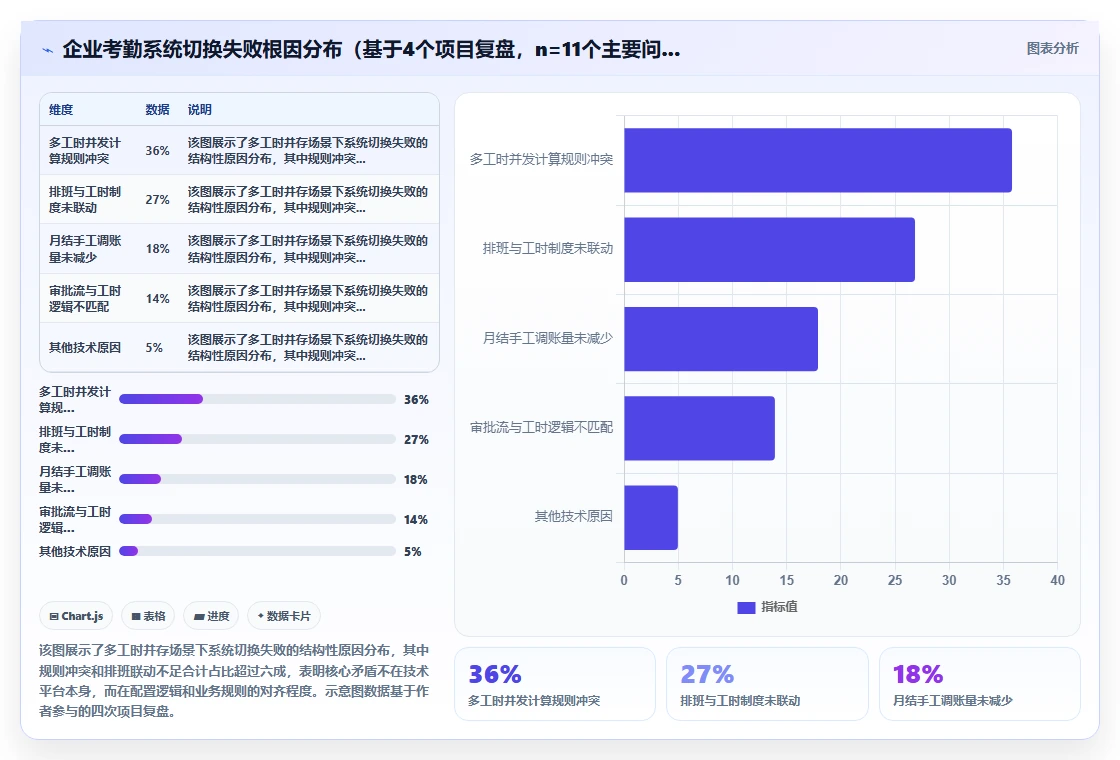1120x760 pixels.
Task: Click the 月结手工调账量未减少 progress bar at 18%
Action: 257,479
